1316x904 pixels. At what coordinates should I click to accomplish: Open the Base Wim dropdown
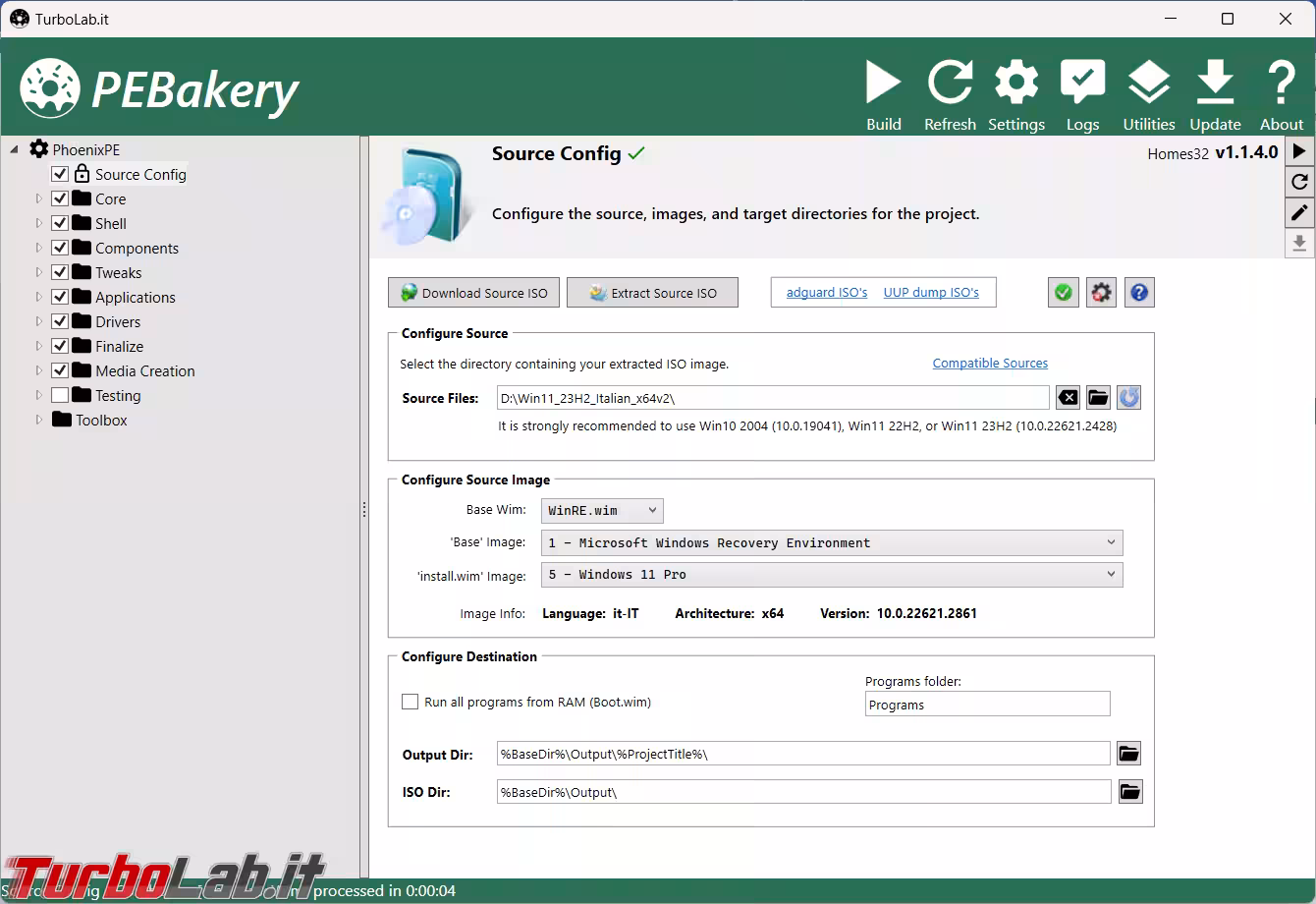click(602, 511)
